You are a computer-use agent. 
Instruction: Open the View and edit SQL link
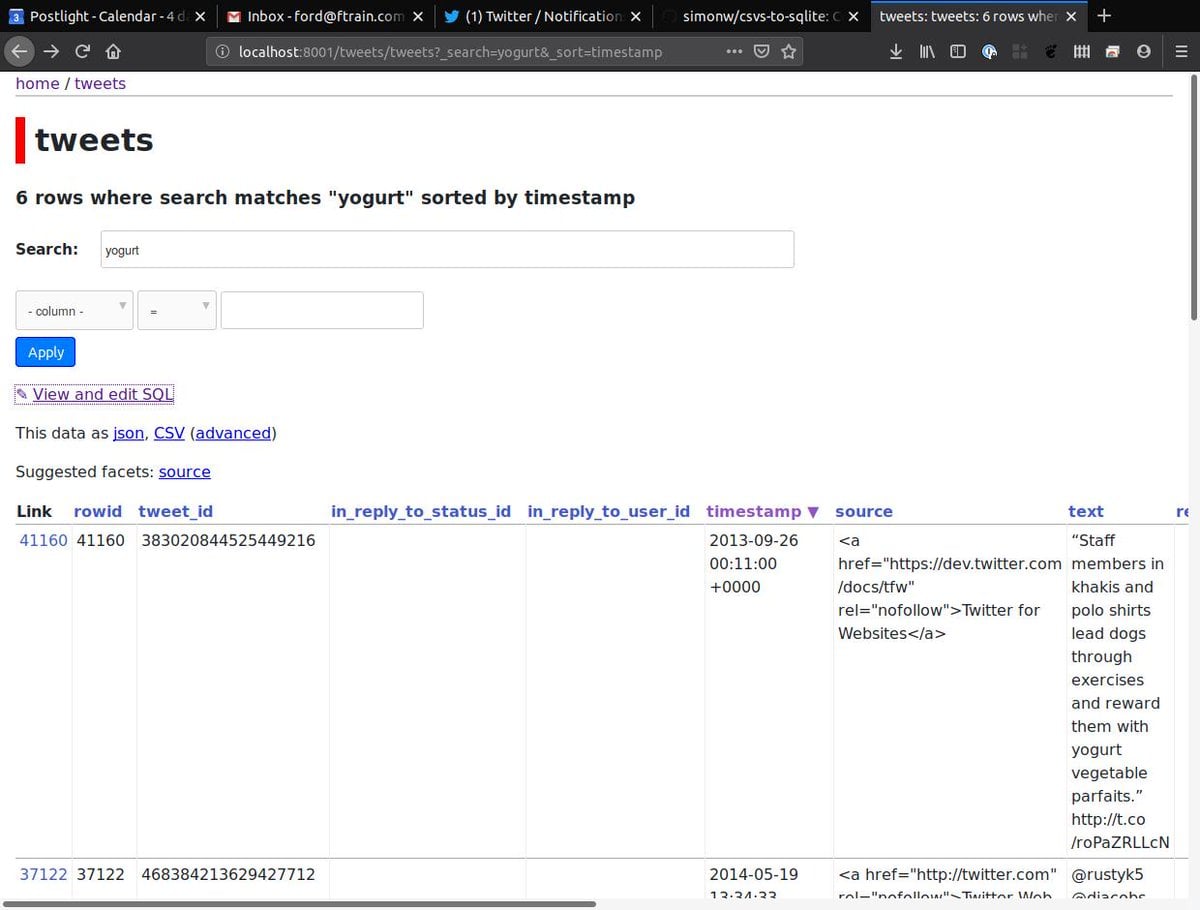click(103, 394)
